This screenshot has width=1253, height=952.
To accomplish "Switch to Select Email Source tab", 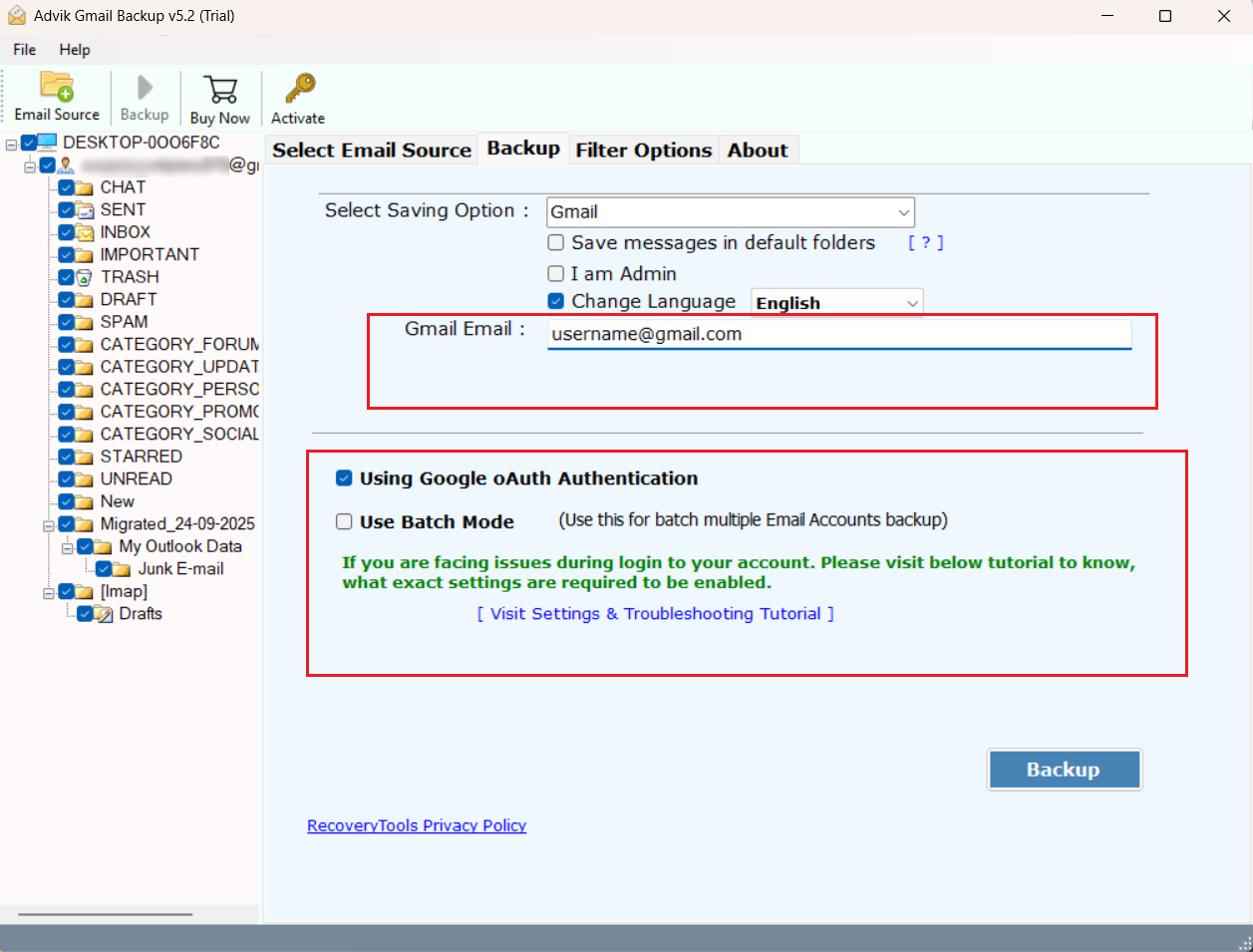I will [372, 150].
